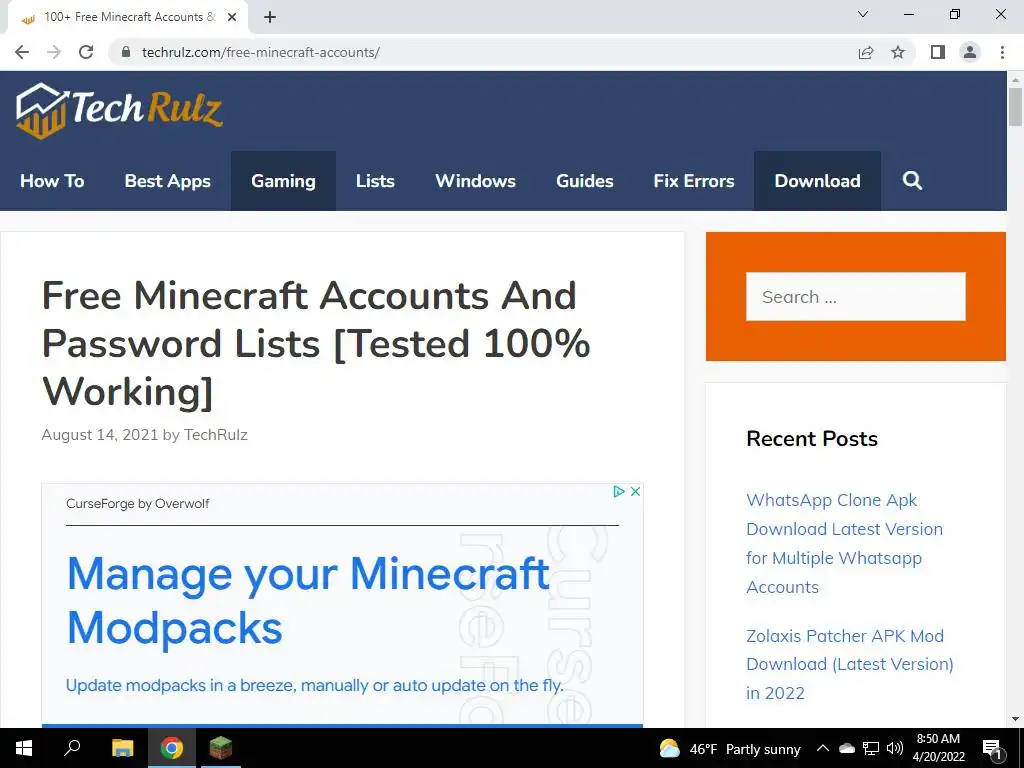1024x768 pixels.
Task: Open a new tab with the plus button
Action: coord(270,17)
